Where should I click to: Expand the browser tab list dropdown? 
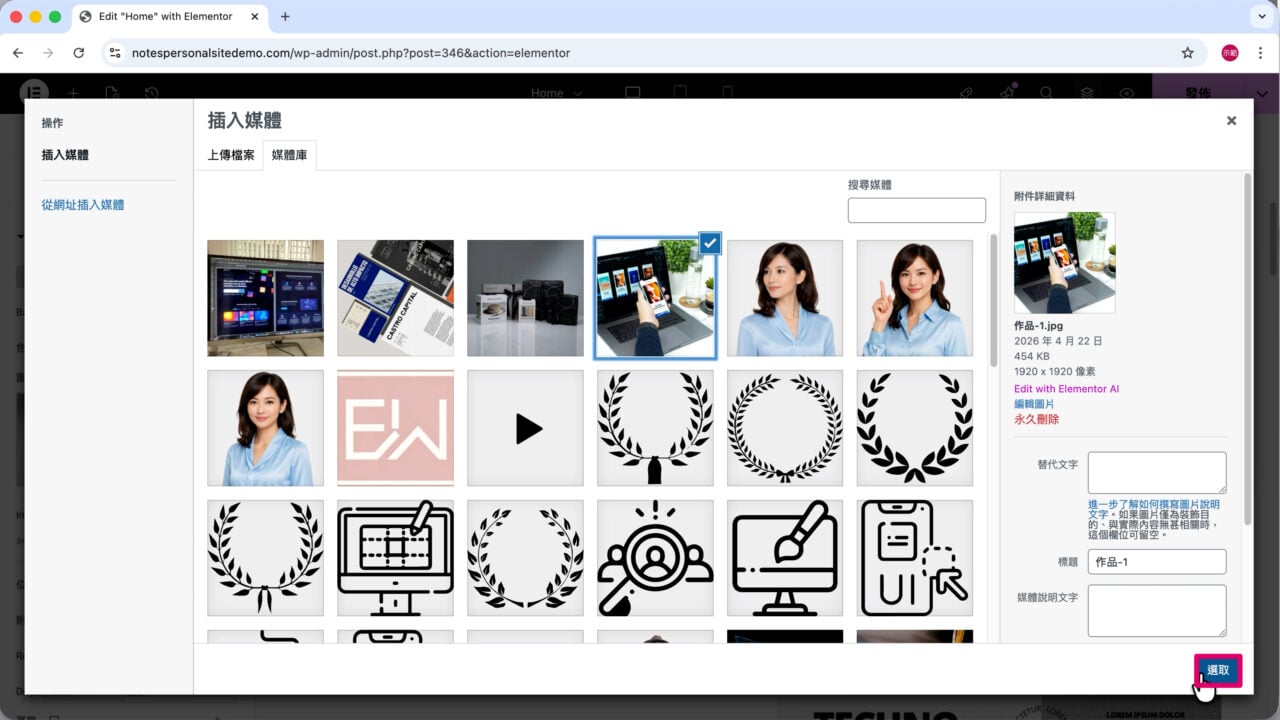(1259, 16)
